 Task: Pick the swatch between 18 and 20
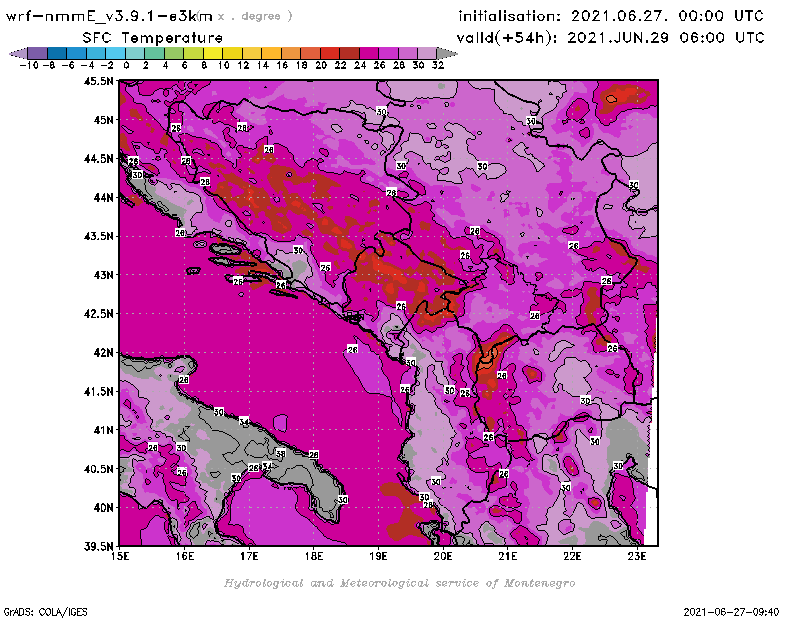tap(310, 53)
